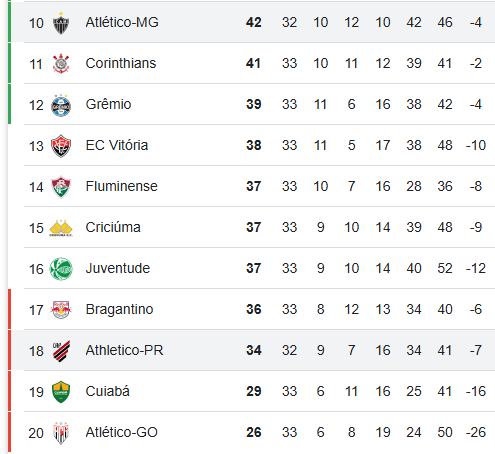This screenshot has width=495, height=454.
Task: Click the Corinthians club crest
Action: point(61,64)
